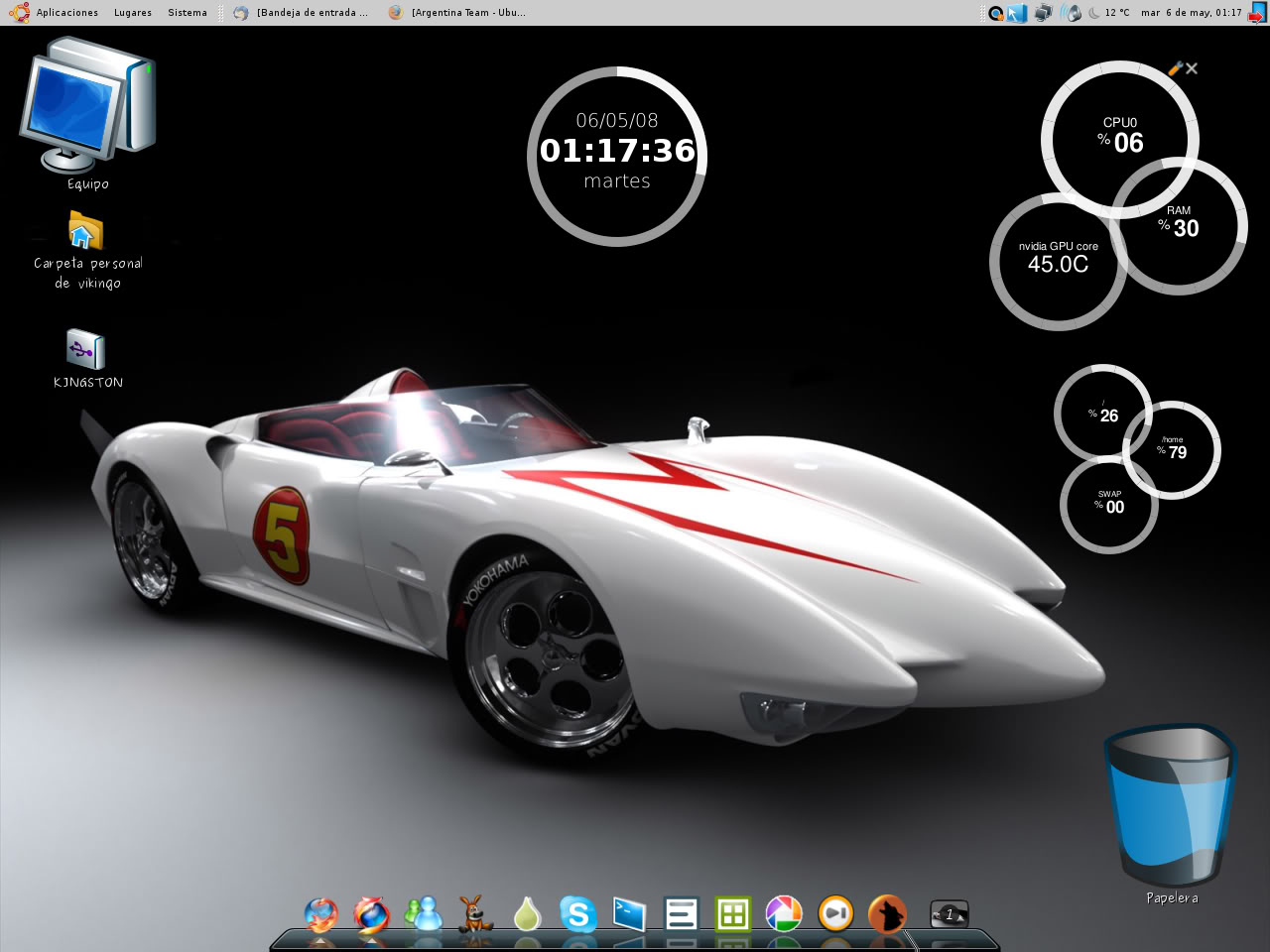This screenshot has height=952, width=1270.
Task: Open the Papelera trash bin
Action: tap(1171, 805)
